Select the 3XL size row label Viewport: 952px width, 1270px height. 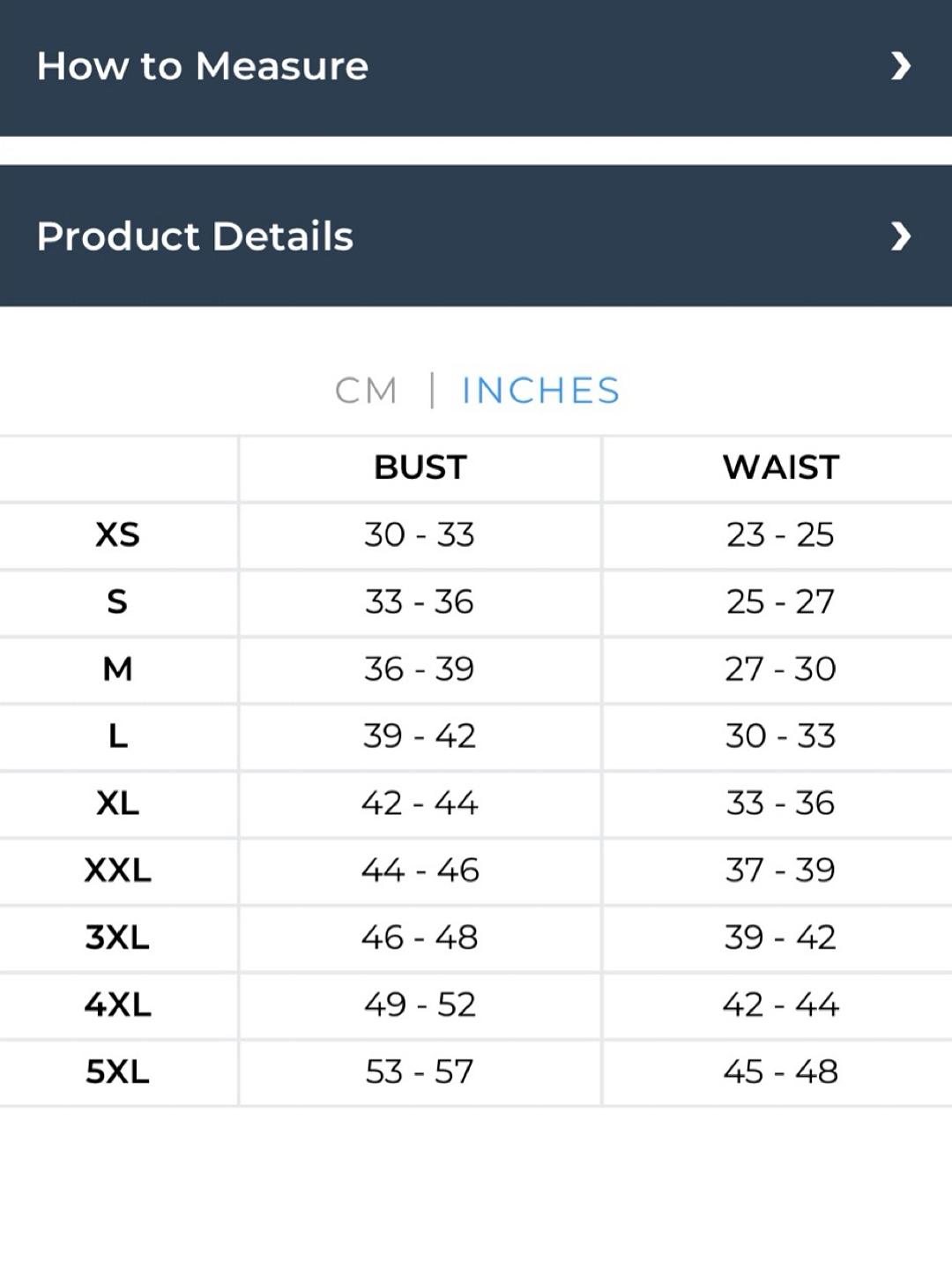click(117, 938)
